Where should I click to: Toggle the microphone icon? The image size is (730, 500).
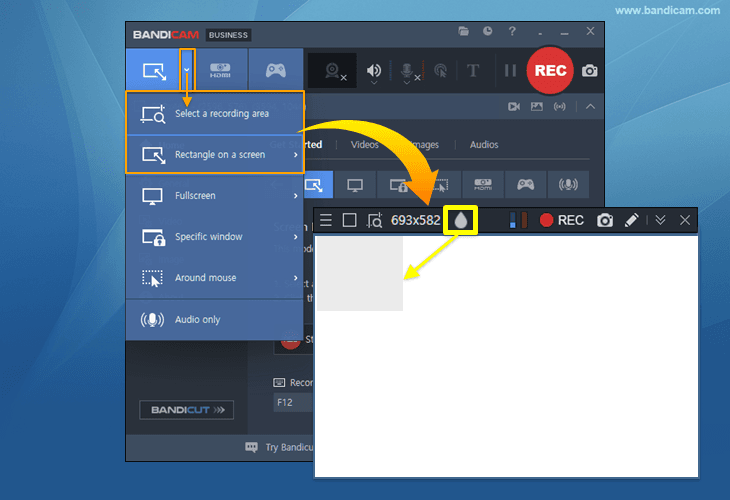(408, 71)
